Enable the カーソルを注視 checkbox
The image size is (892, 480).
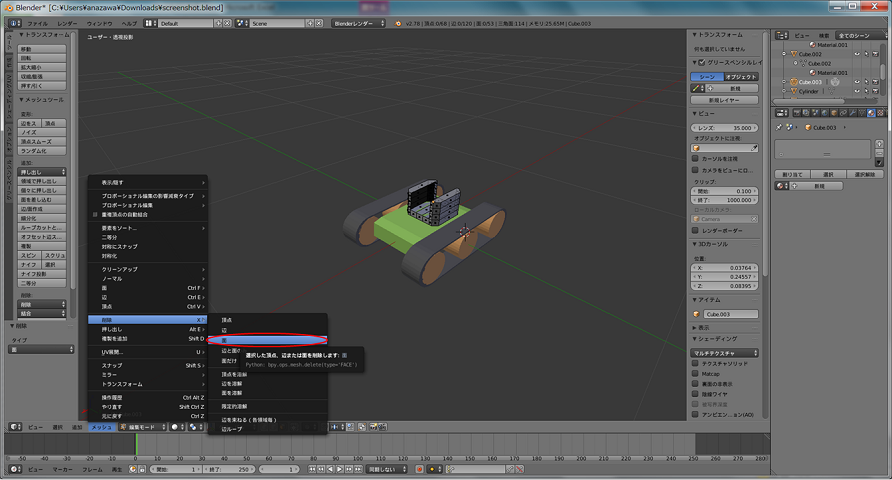tap(697, 158)
